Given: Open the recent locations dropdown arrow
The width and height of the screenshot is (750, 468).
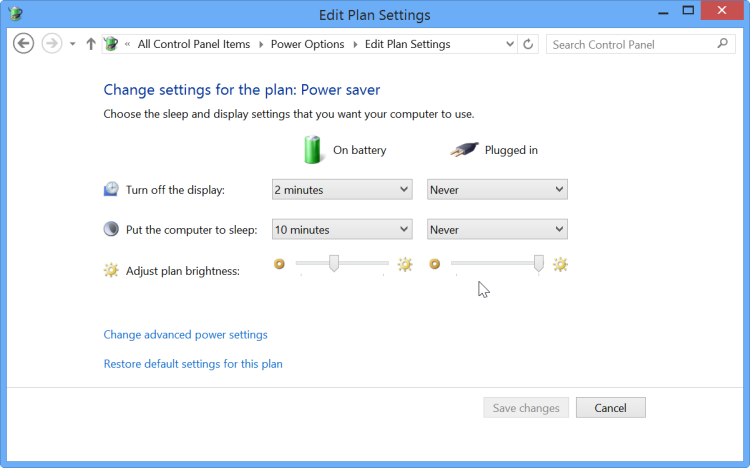Looking at the screenshot, I should [73, 44].
